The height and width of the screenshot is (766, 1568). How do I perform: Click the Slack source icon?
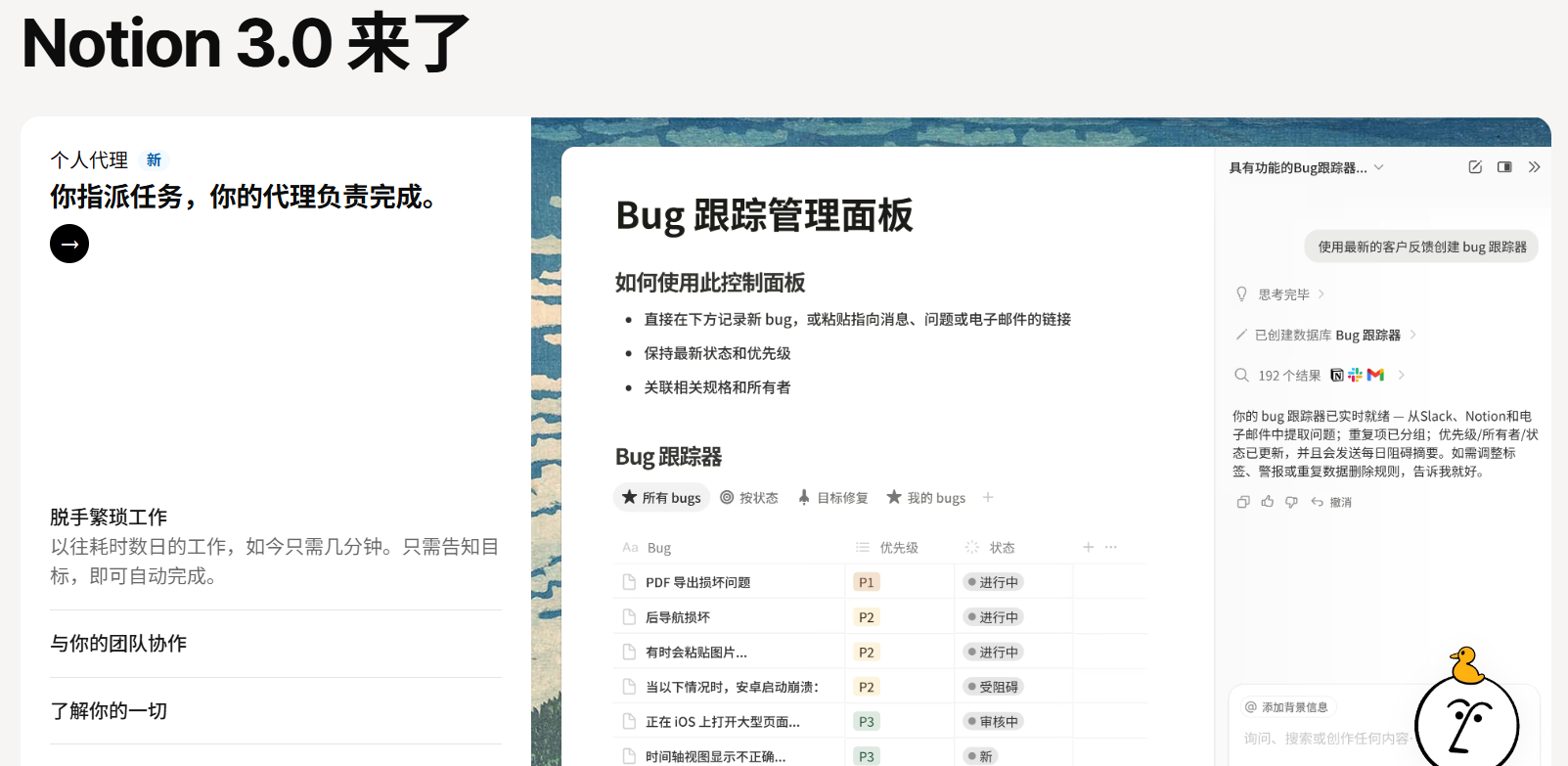pos(1355,375)
